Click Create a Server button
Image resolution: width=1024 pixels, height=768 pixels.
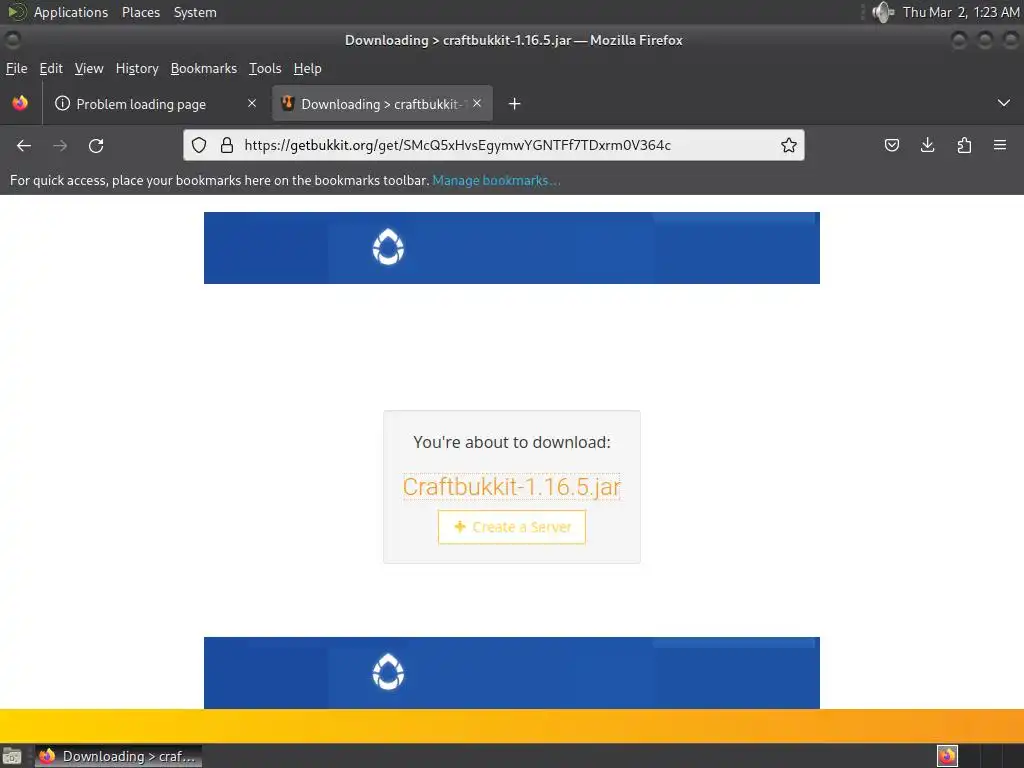point(511,527)
